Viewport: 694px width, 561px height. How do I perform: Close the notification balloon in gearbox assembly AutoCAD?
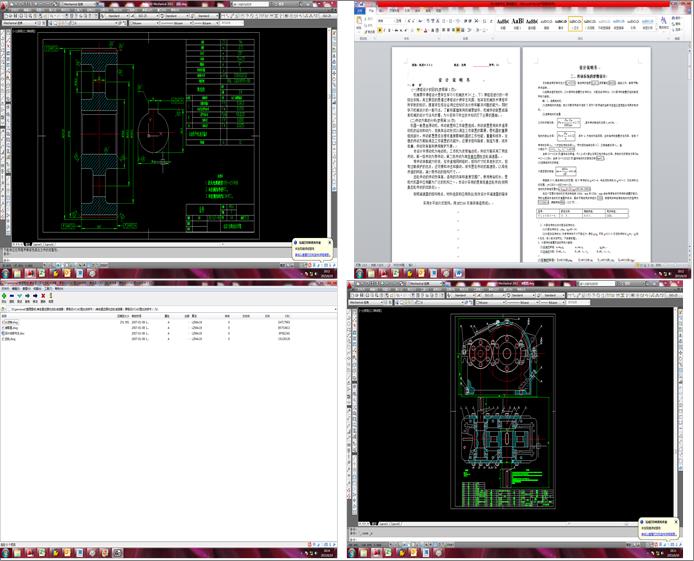pos(675,522)
